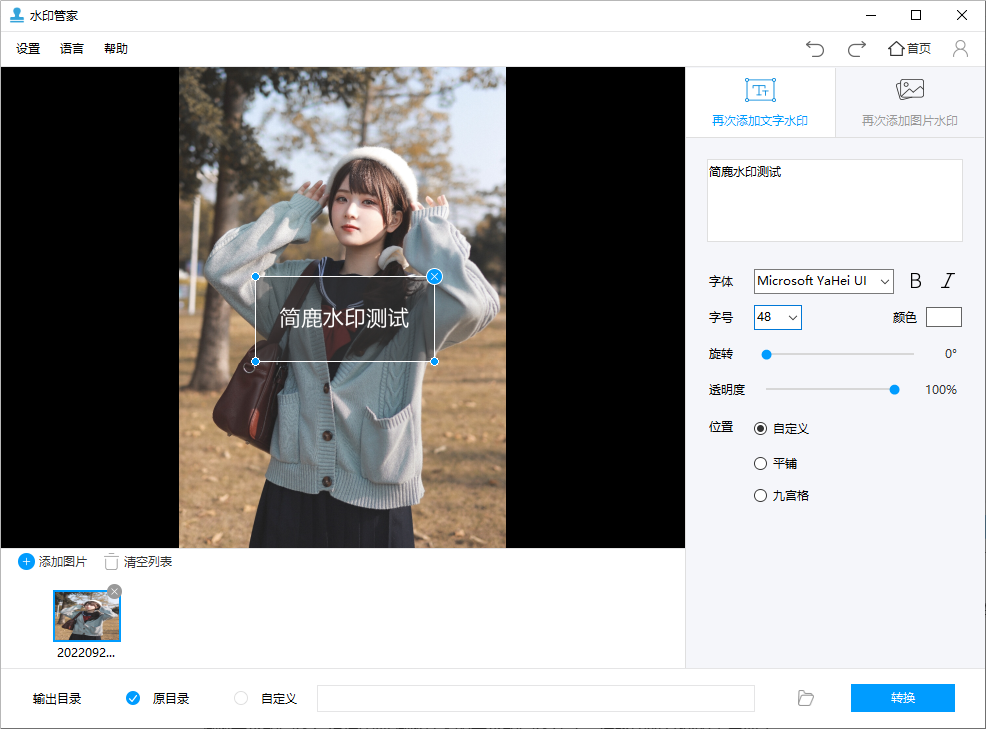Open the 颜色 color swatch
The height and width of the screenshot is (729, 986).
tap(943, 317)
